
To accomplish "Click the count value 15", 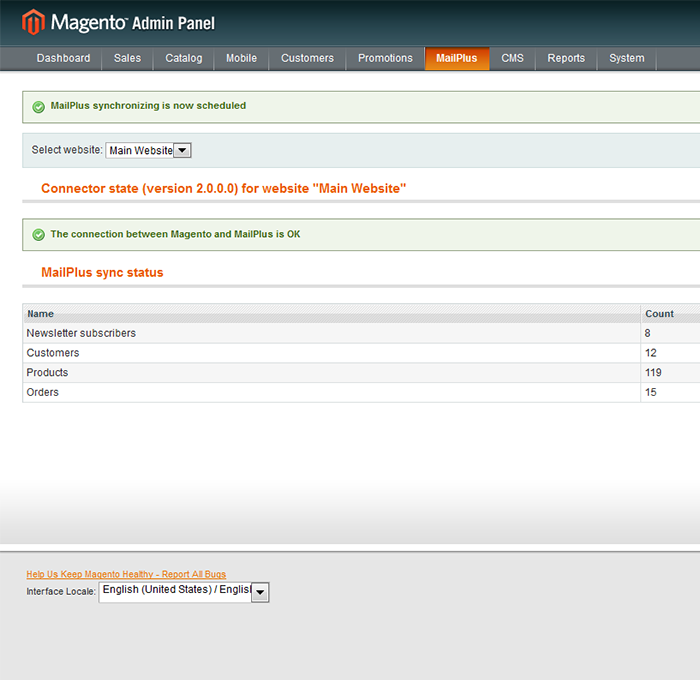I will click(650, 392).
